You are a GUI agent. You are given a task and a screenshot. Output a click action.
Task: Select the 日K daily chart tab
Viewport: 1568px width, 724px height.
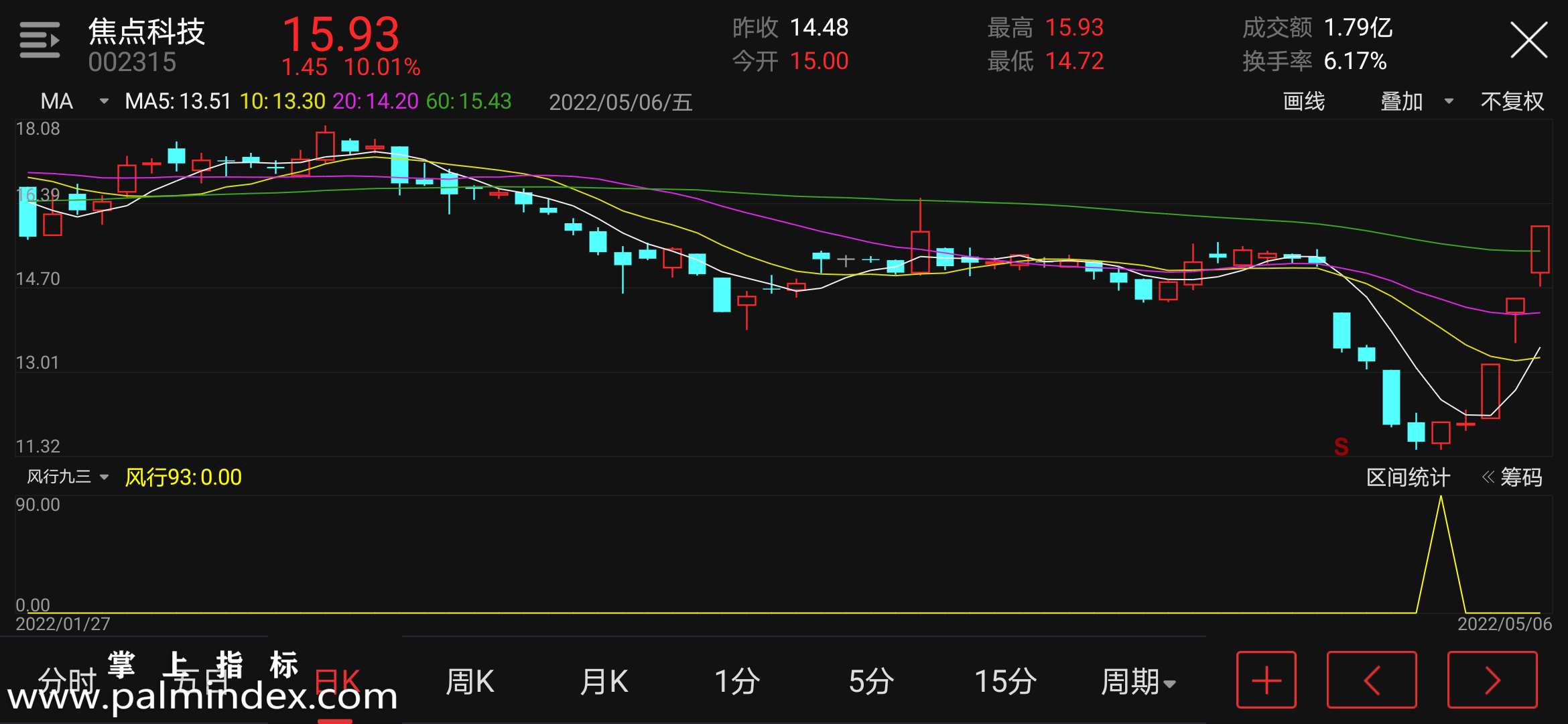(x=336, y=681)
